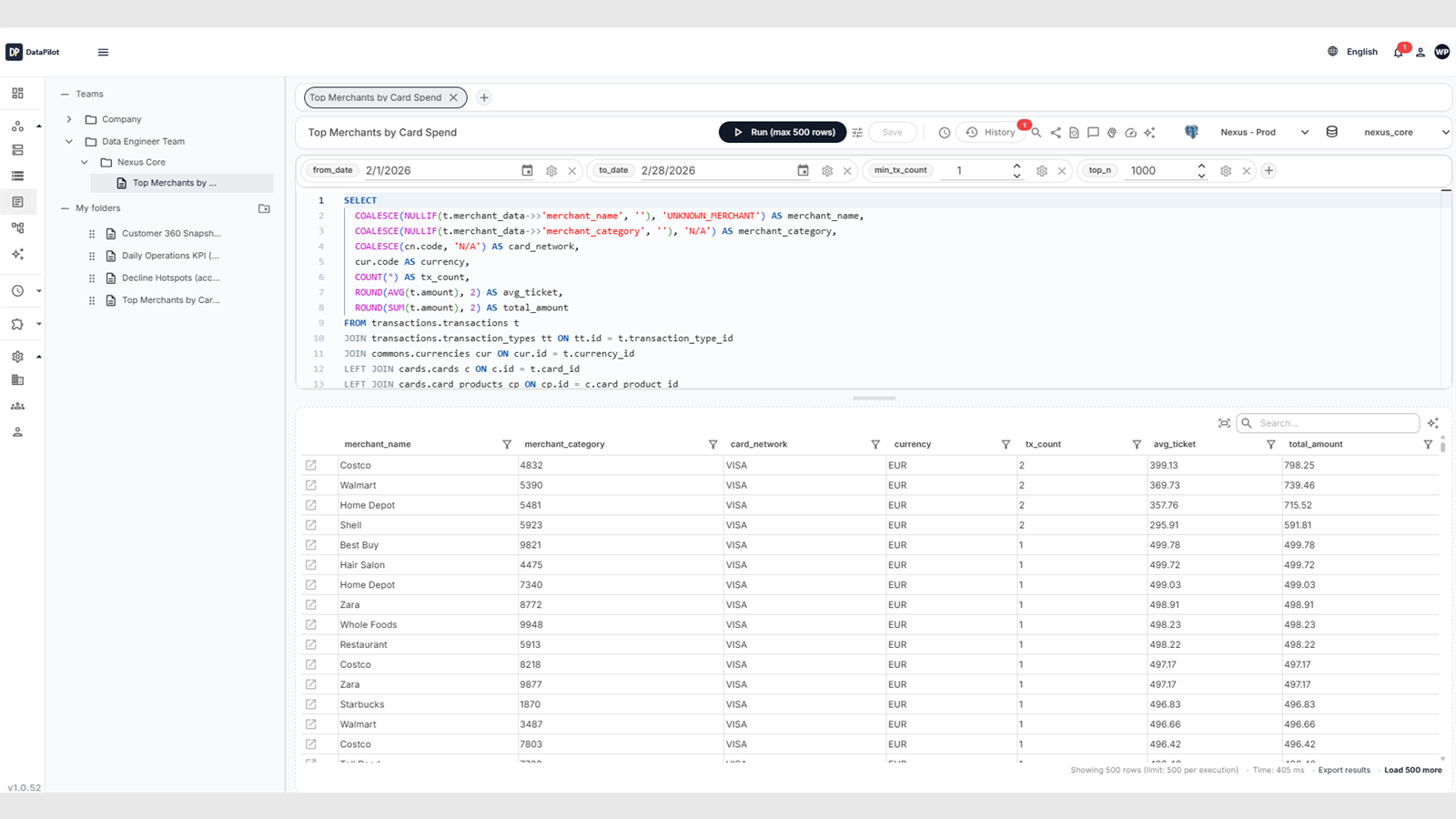
Task: Open the English language menu
Action: pyautogui.click(x=1353, y=52)
